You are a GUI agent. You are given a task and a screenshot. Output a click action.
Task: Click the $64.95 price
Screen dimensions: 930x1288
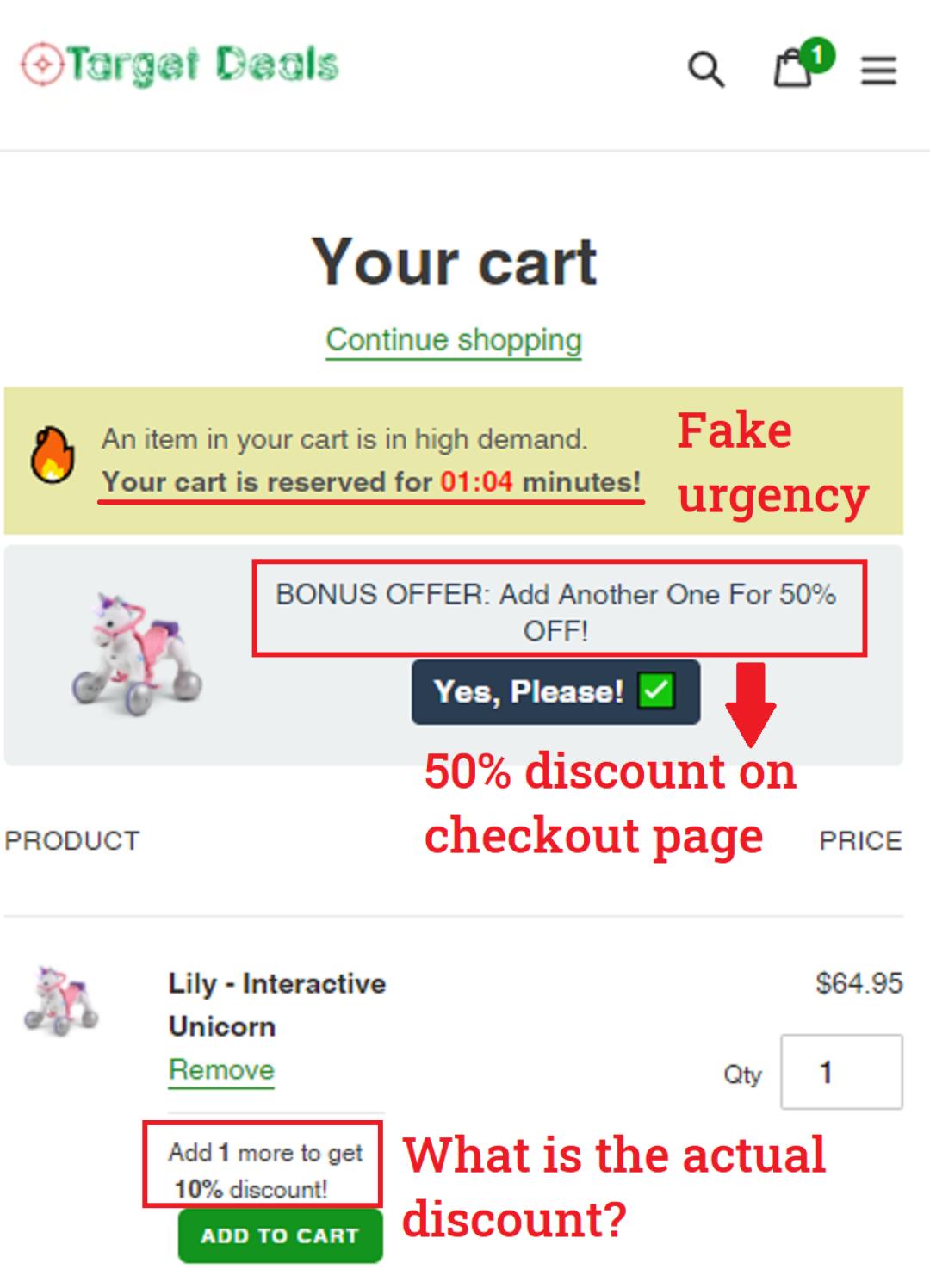[859, 983]
